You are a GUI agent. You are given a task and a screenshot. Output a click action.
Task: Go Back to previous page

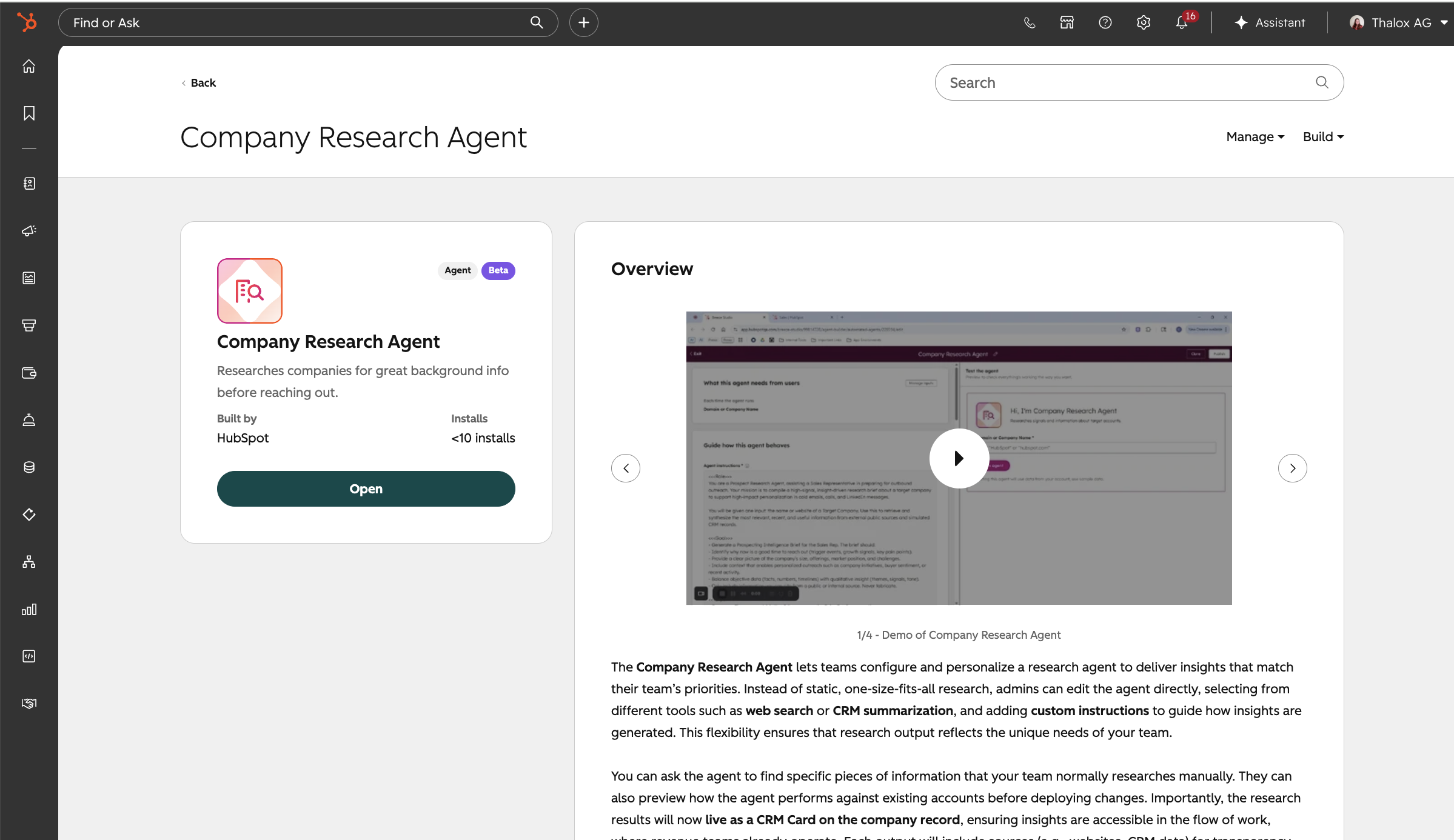[x=199, y=83]
